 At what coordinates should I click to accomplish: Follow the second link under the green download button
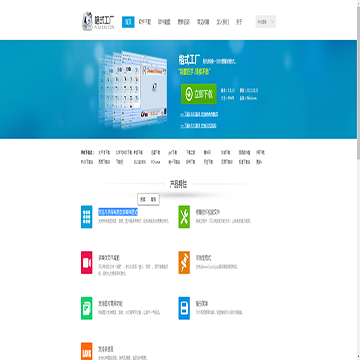(x=198, y=126)
